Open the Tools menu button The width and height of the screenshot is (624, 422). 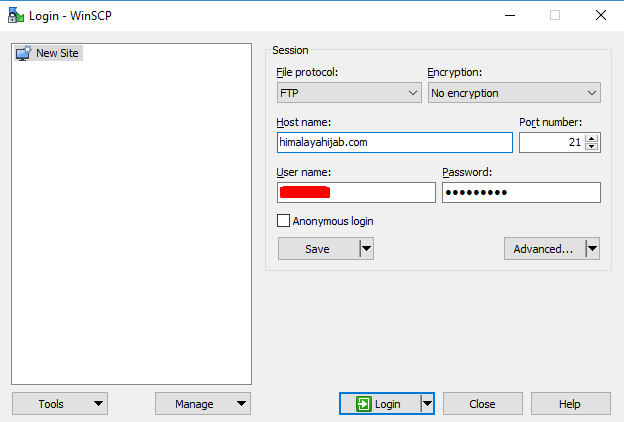click(60, 404)
